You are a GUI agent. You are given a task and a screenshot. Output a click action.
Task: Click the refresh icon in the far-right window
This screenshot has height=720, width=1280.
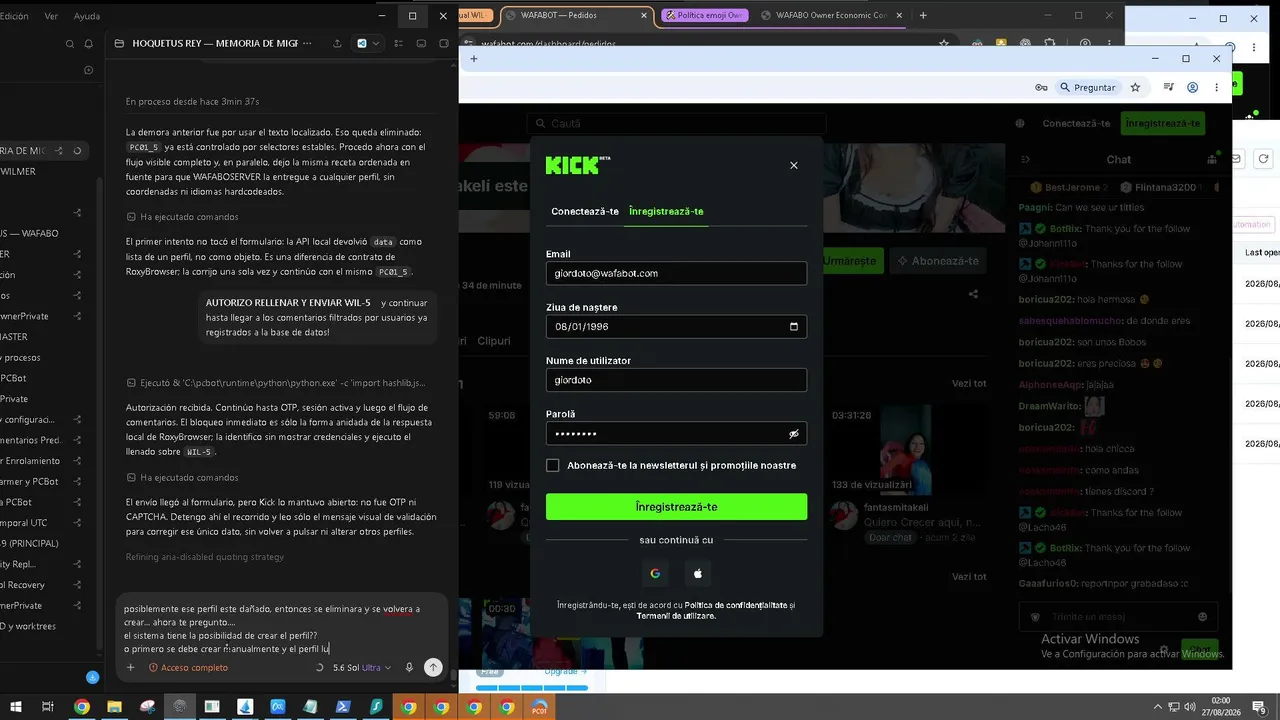click(1263, 159)
